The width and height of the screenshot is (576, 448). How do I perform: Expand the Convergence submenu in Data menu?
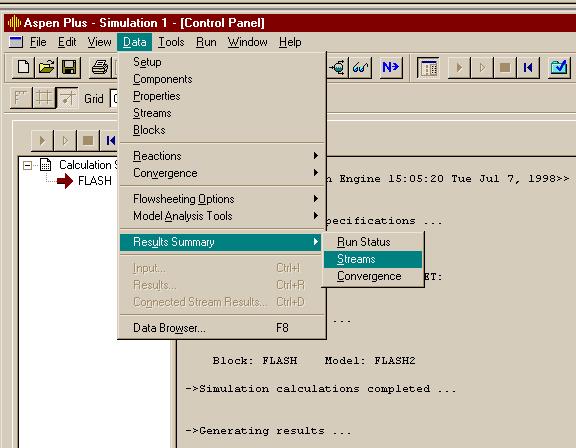[222, 173]
